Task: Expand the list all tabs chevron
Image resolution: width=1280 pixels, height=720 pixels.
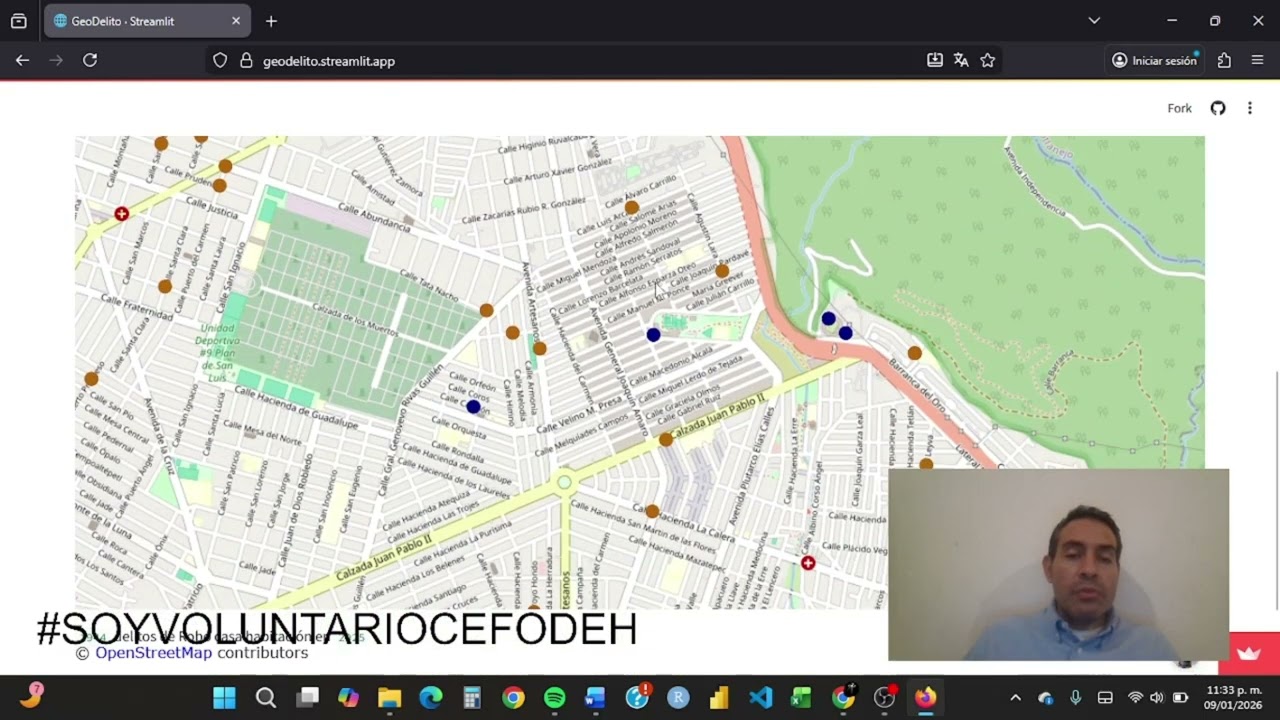Action: click(x=1094, y=21)
